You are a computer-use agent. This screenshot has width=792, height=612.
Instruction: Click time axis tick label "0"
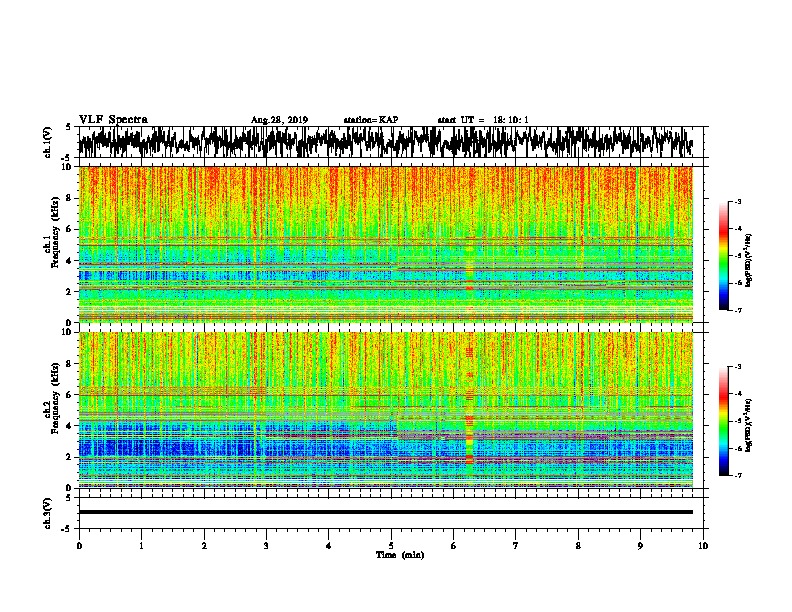pos(79,546)
